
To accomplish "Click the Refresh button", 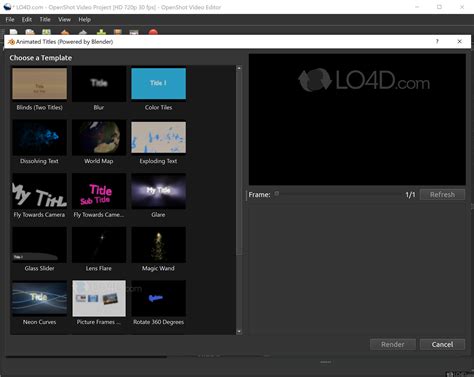I will coord(442,195).
